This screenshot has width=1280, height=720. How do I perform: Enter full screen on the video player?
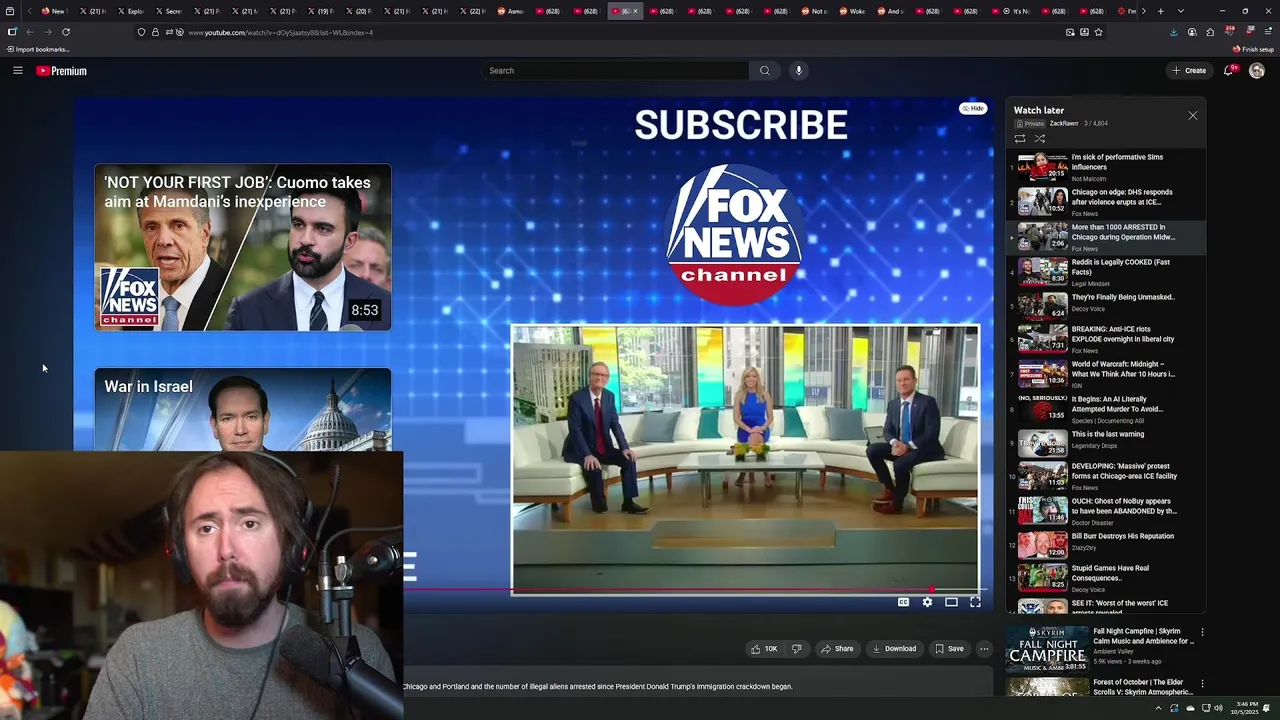click(975, 602)
